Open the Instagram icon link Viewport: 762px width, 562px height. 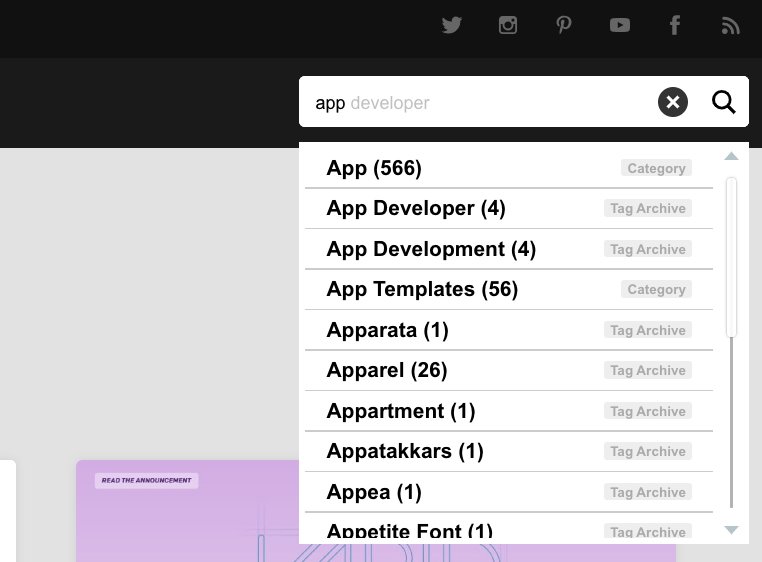tap(508, 25)
